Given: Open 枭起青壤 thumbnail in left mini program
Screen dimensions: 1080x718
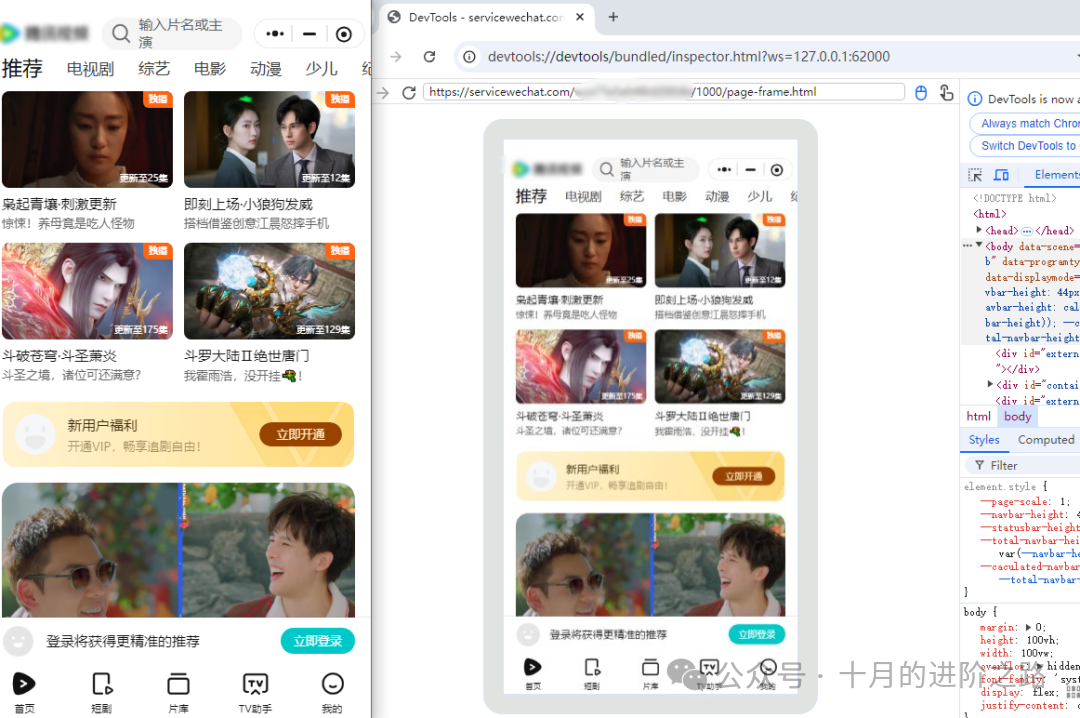Looking at the screenshot, I should [x=87, y=139].
